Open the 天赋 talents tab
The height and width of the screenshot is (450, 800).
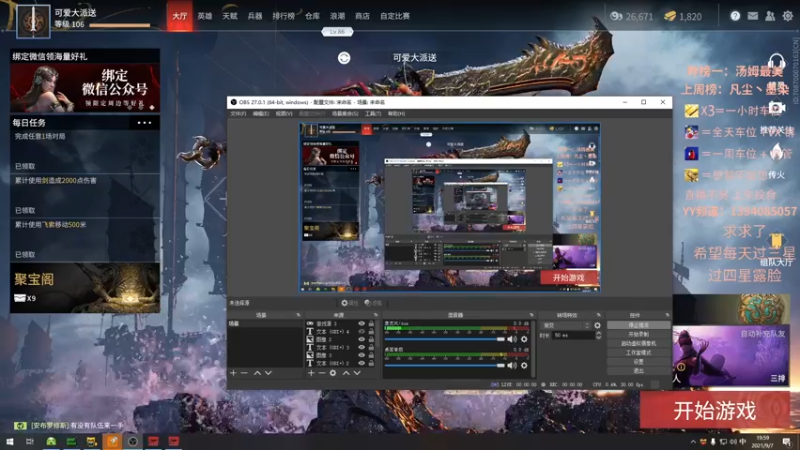(230, 16)
